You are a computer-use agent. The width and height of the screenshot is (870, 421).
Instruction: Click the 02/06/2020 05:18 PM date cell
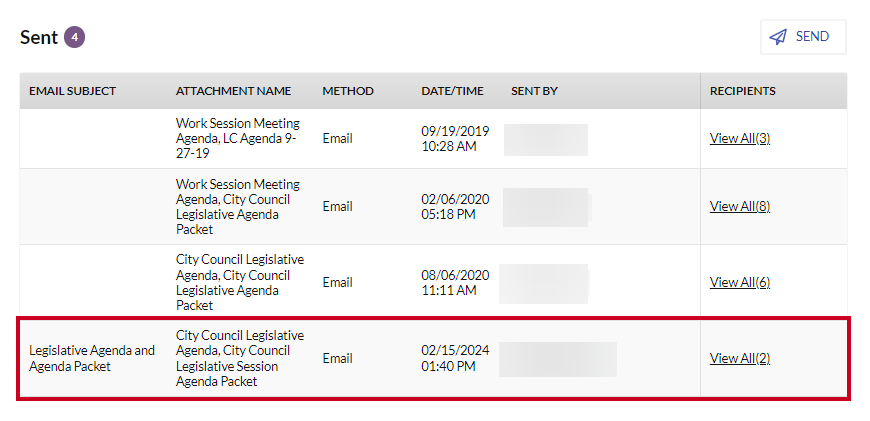455,206
